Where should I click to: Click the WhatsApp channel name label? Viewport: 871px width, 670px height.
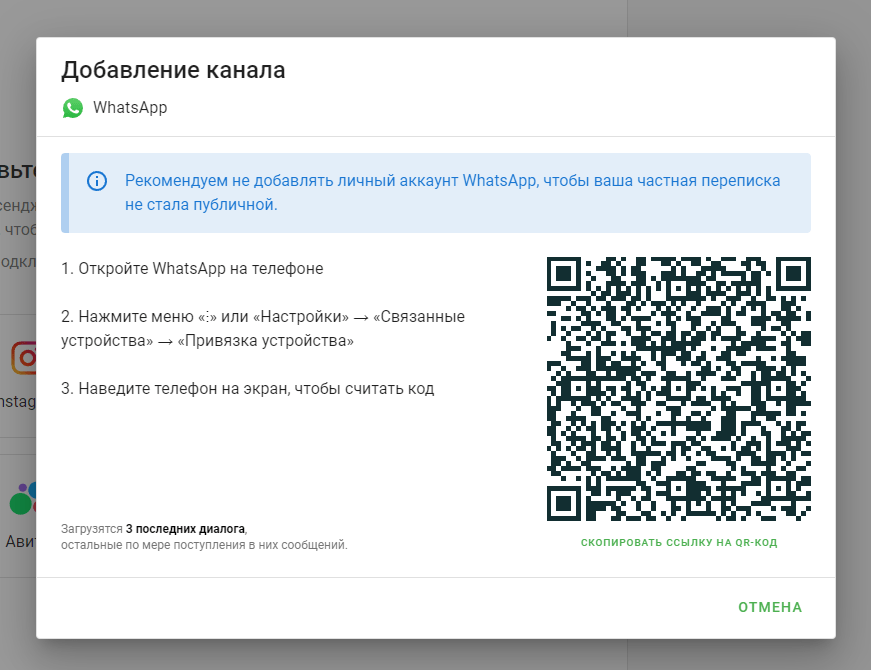130,107
